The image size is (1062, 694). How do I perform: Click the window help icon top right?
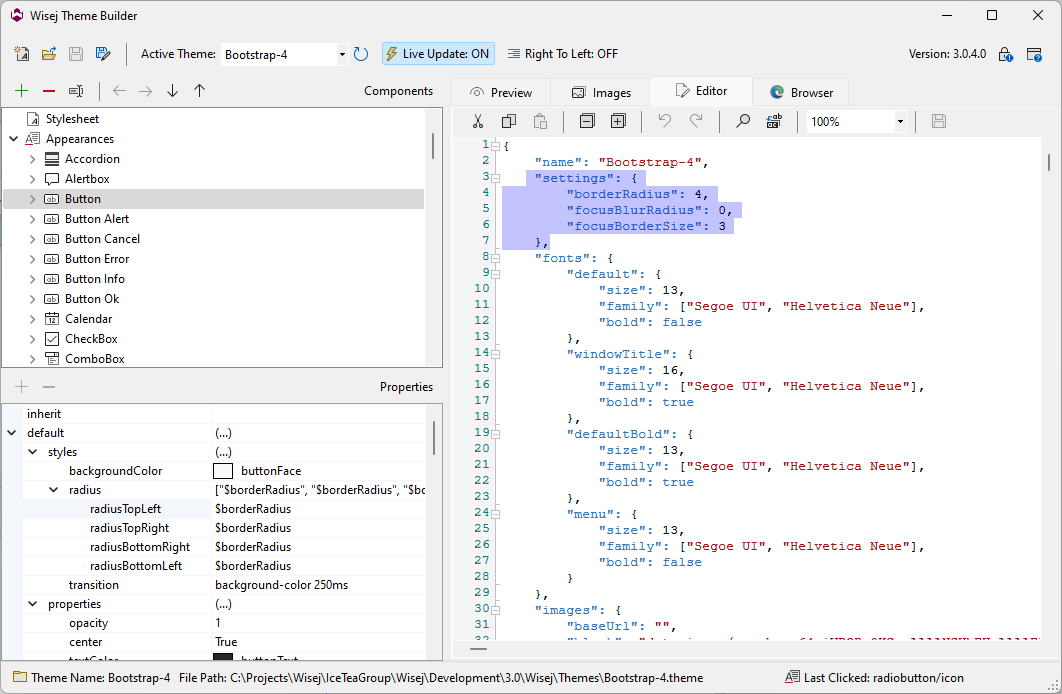click(x=1034, y=54)
